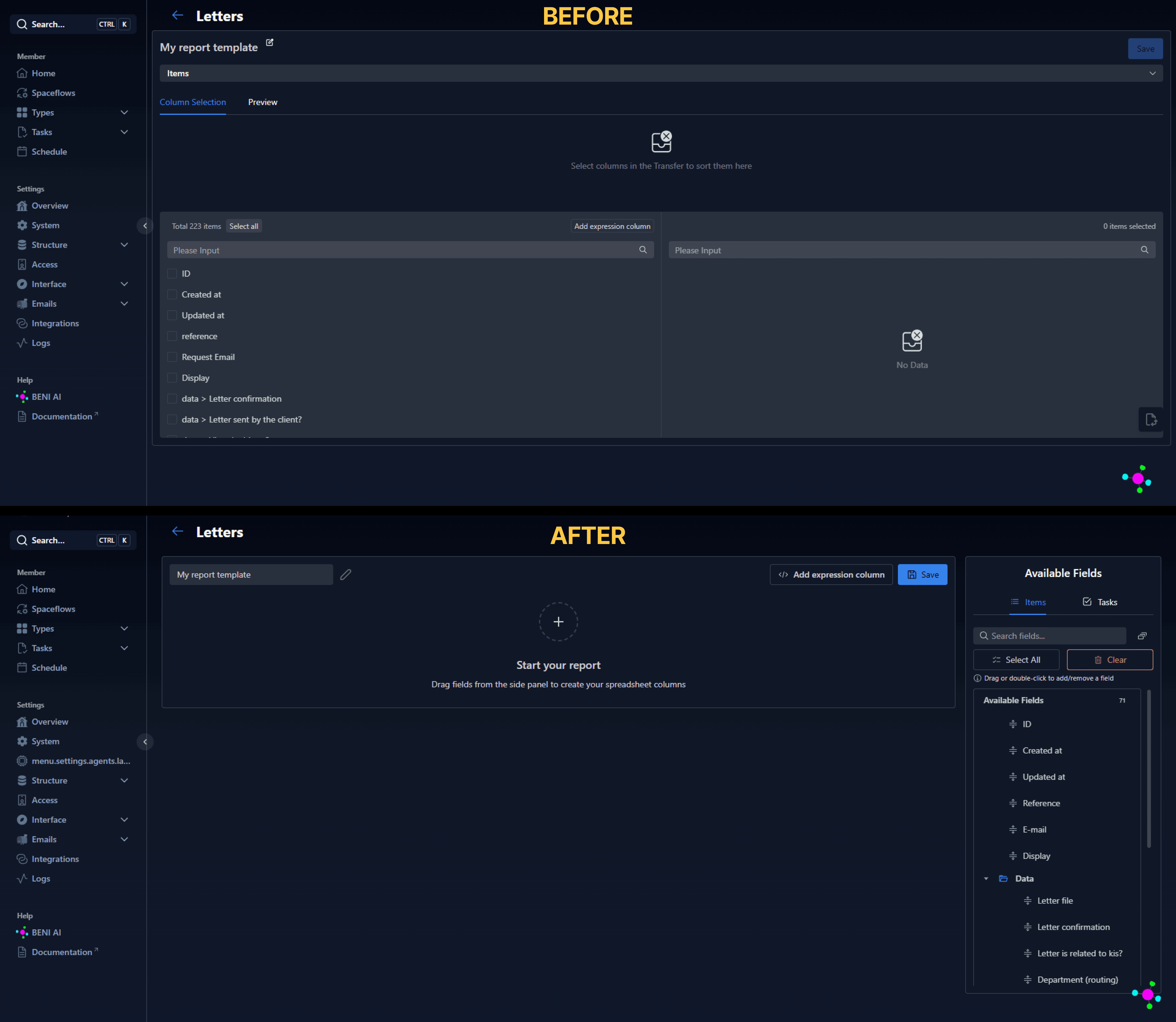Click the drag handle of the E-mail field
This screenshot has height=1022, width=1176.
pos(1013,830)
